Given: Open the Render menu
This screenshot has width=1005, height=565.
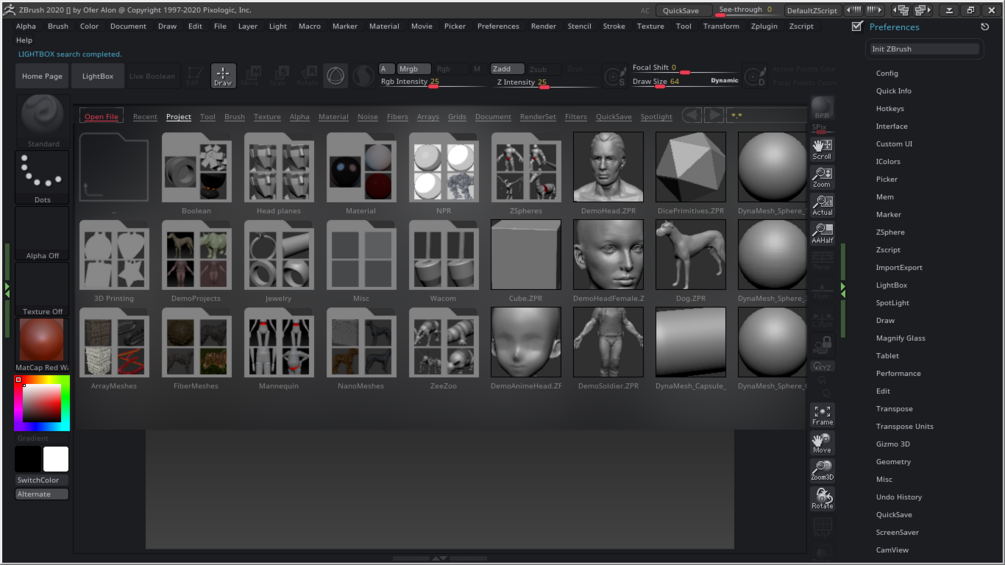Looking at the screenshot, I should click(x=544, y=26).
